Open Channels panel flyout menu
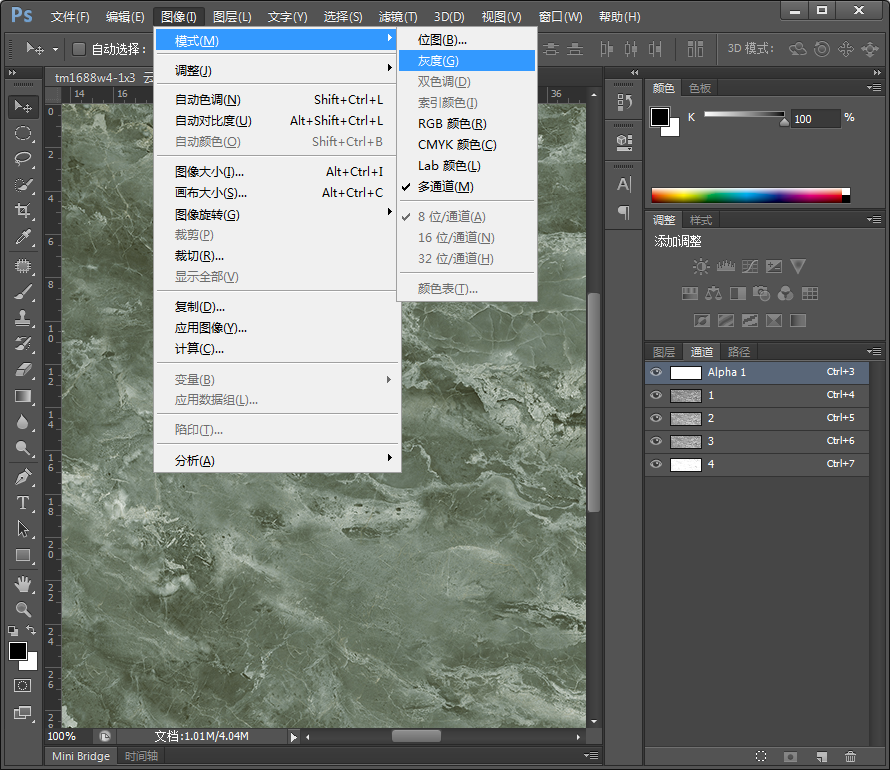Screen dimensions: 890x770 tap(874, 351)
